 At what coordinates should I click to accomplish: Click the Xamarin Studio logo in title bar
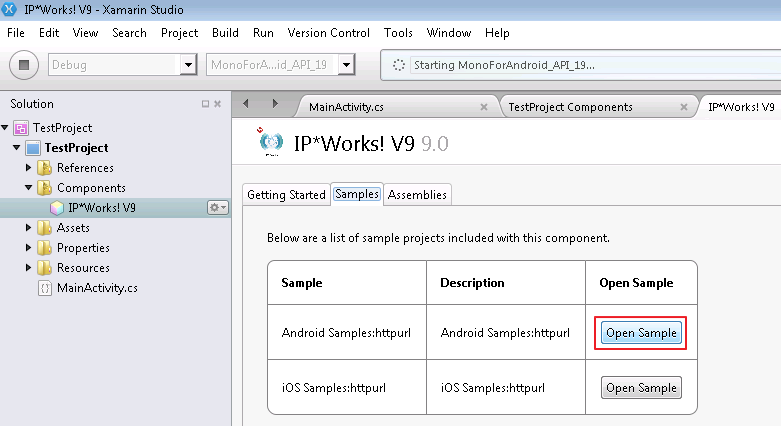click(9, 9)
